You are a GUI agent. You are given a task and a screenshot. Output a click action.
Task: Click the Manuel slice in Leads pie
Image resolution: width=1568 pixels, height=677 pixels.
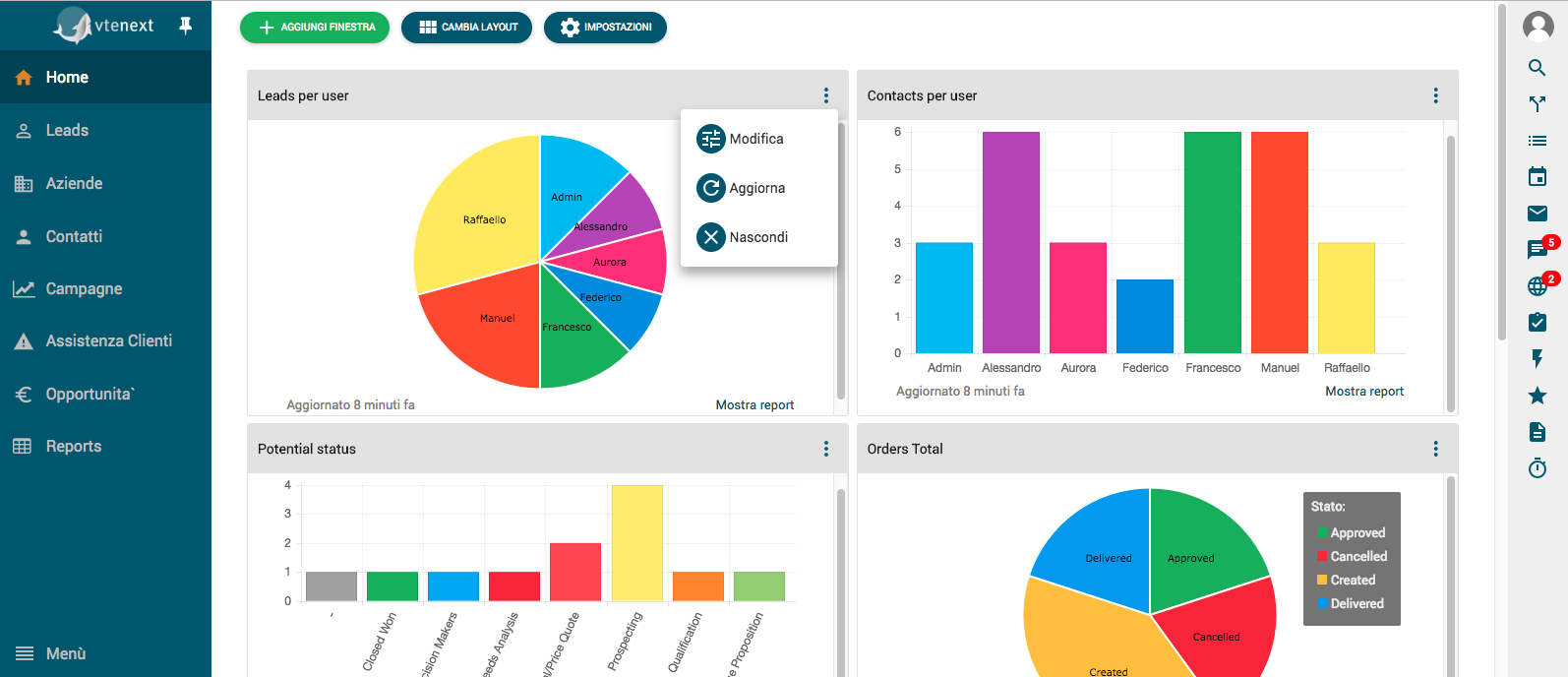pyautogui.click(x=487, y=325)
